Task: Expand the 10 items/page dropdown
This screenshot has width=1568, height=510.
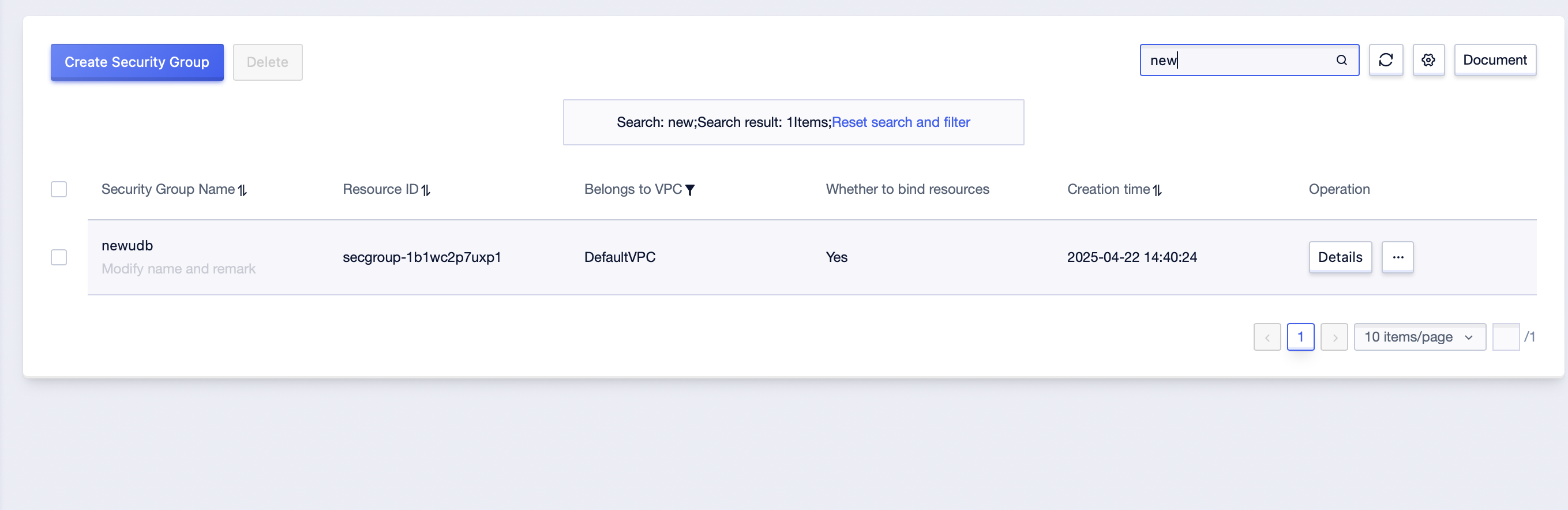Action: point(1420,336)
